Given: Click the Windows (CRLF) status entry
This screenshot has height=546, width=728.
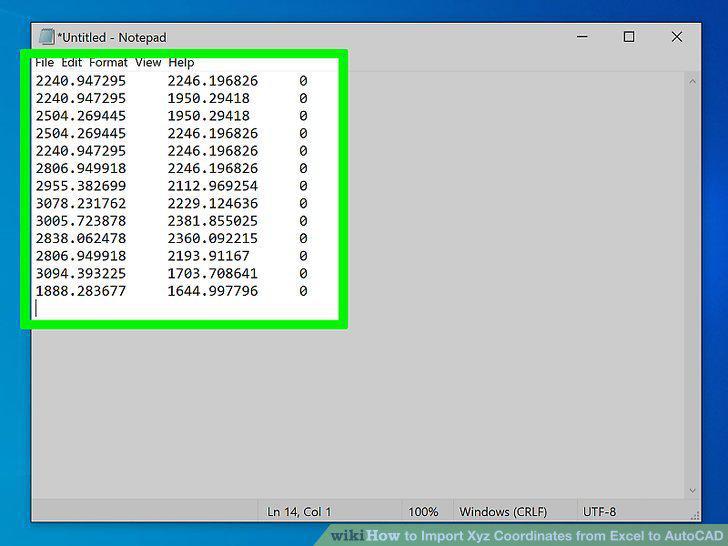Looking at the screenshot, I should point(503,512).
